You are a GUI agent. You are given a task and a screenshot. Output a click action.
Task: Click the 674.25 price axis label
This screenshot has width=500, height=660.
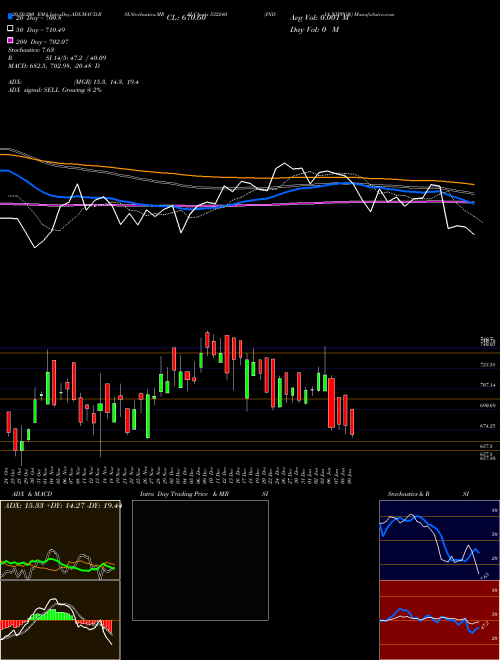click(487, 426)
